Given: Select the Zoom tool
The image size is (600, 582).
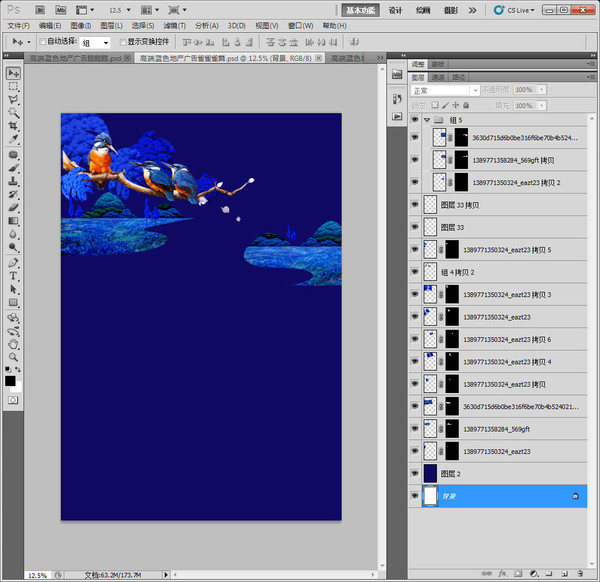Looking at the screenshot, I should [x=13, y=357].
